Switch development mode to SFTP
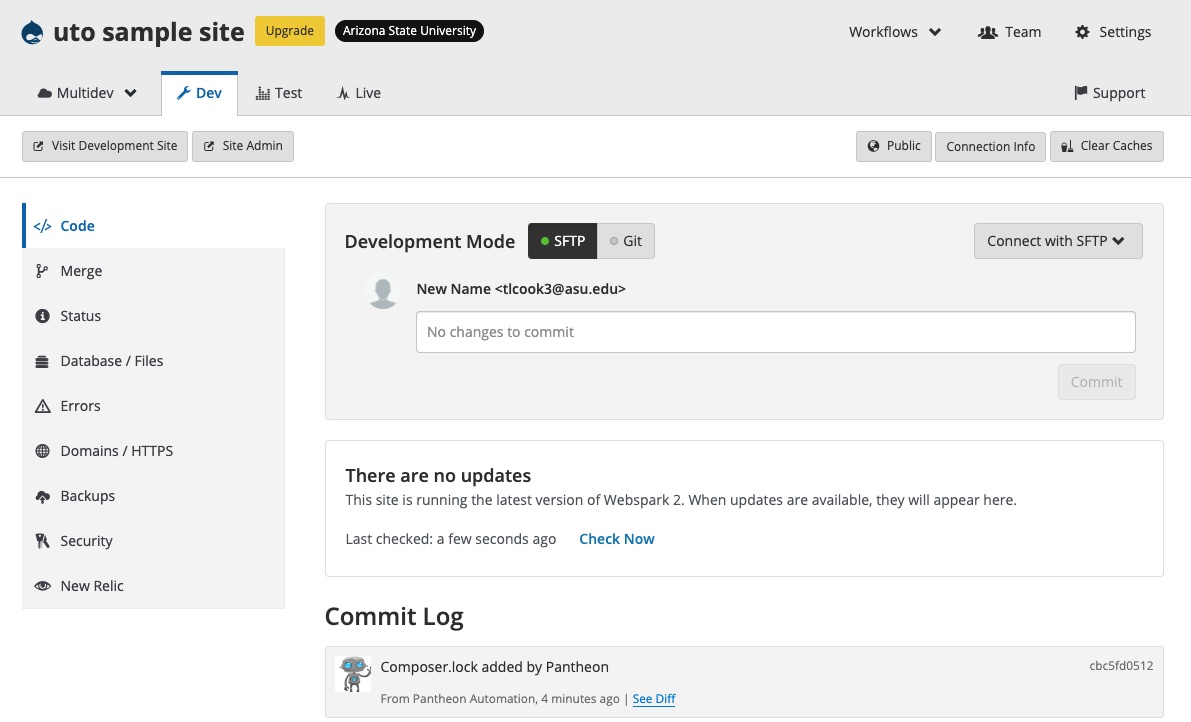Image resolution: width=1191 pixels, height=722 pixels. [563, 241]
